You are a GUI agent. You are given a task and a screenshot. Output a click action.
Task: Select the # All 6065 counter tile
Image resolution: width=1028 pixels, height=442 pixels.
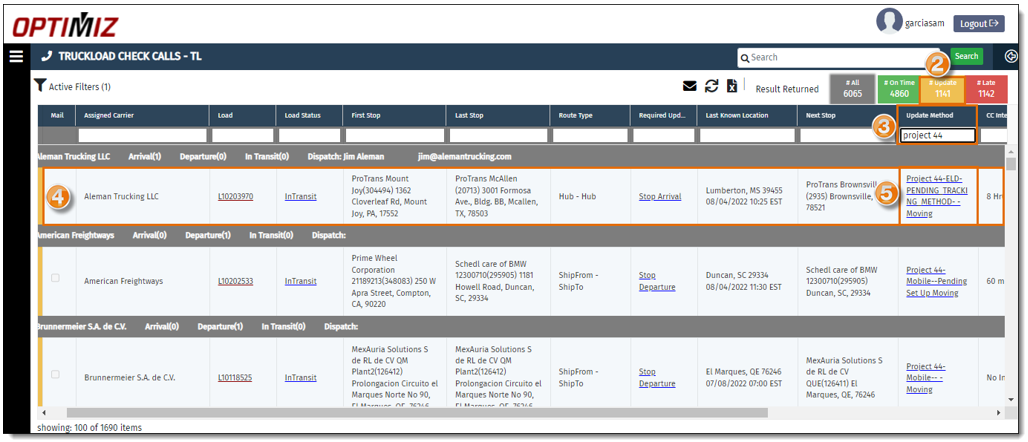click(x=852, y=89)
